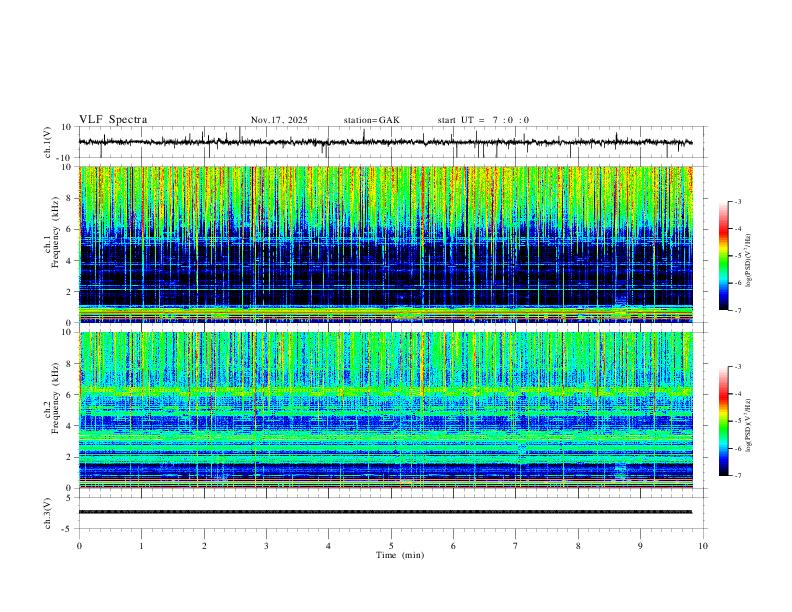Click the '-5' tick on ch.3 voltage axis

click(x=68, y=529)
